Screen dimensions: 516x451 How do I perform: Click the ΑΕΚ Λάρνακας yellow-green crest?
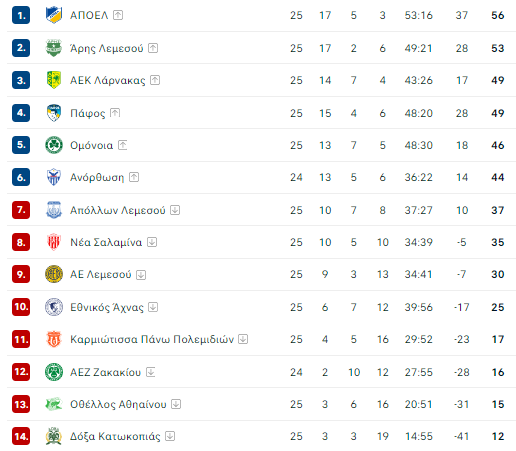[x=54, y=80]
